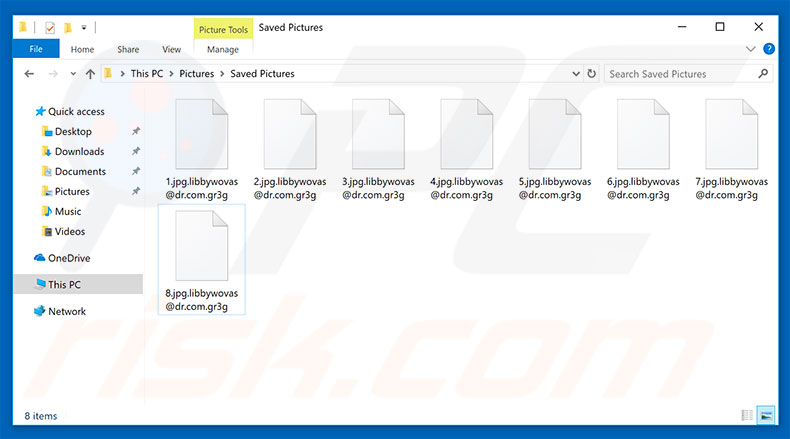Open the Customize Quick Access Toolbar dropdown
790x439 pixels.
(x=84, y=27)
